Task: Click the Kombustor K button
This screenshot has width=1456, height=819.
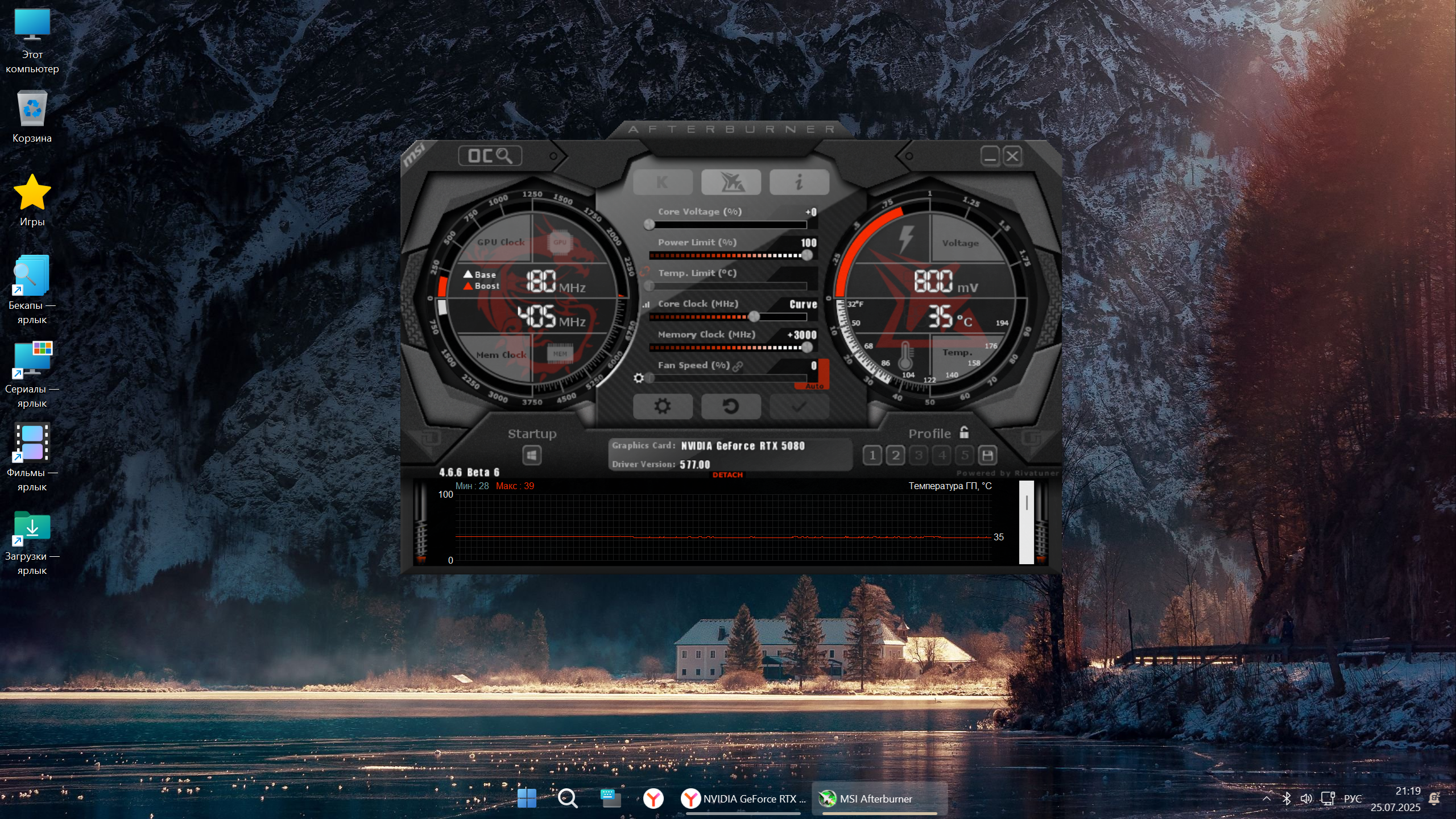Action: 663,182
